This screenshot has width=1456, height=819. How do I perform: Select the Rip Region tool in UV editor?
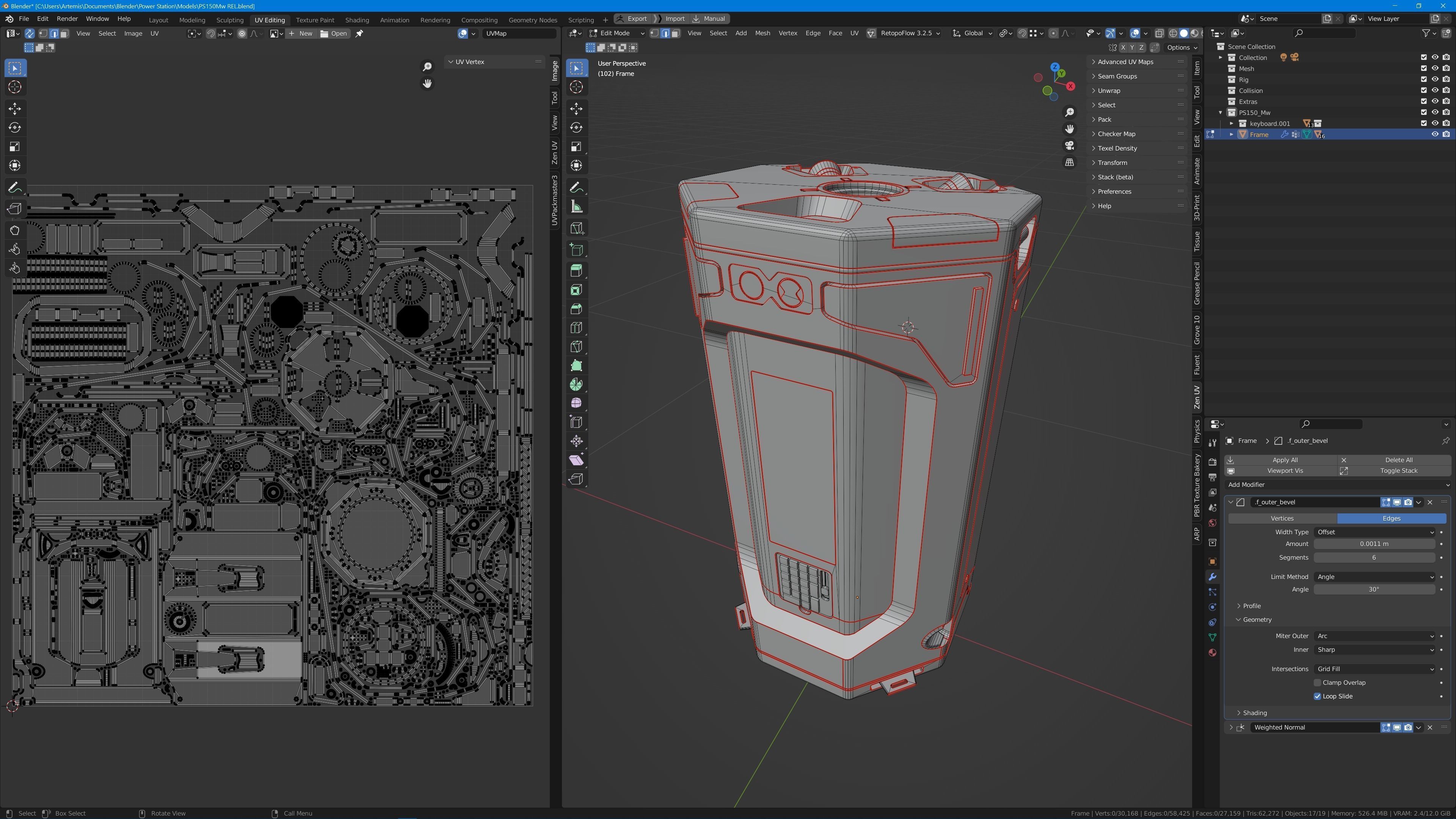click(15, 209)
